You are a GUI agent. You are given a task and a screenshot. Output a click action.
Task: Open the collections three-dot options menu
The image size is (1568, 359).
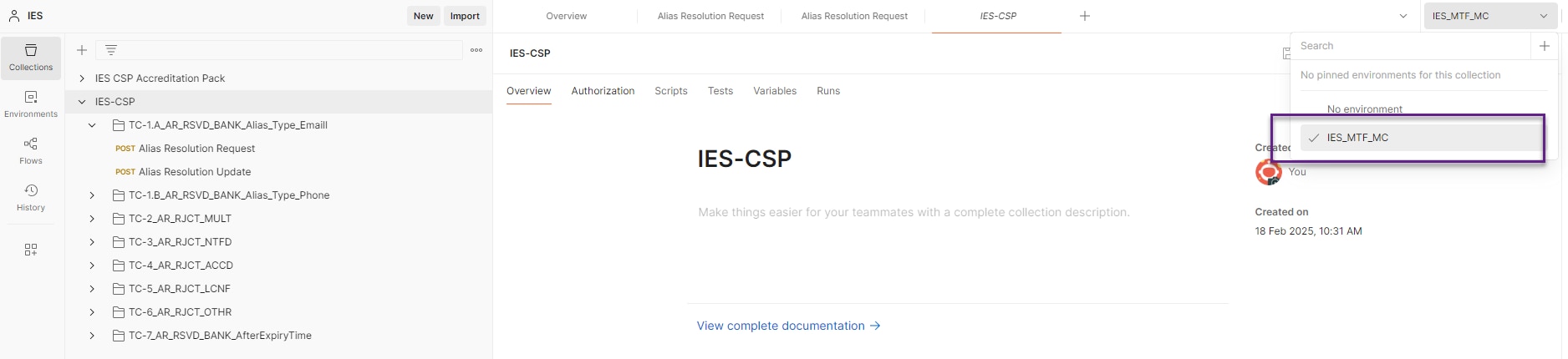pyautogui.click(x=476, y=50)
